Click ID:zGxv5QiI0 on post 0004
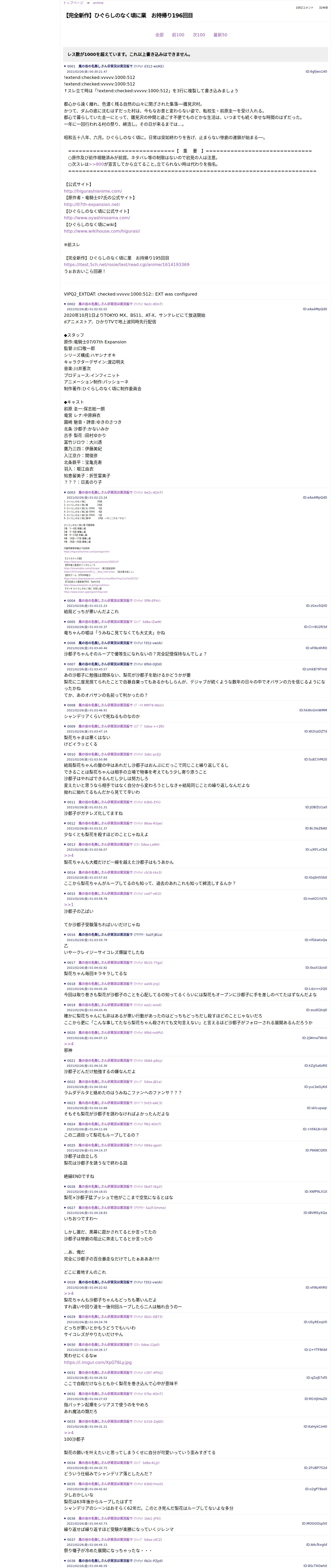 point(316,606)
